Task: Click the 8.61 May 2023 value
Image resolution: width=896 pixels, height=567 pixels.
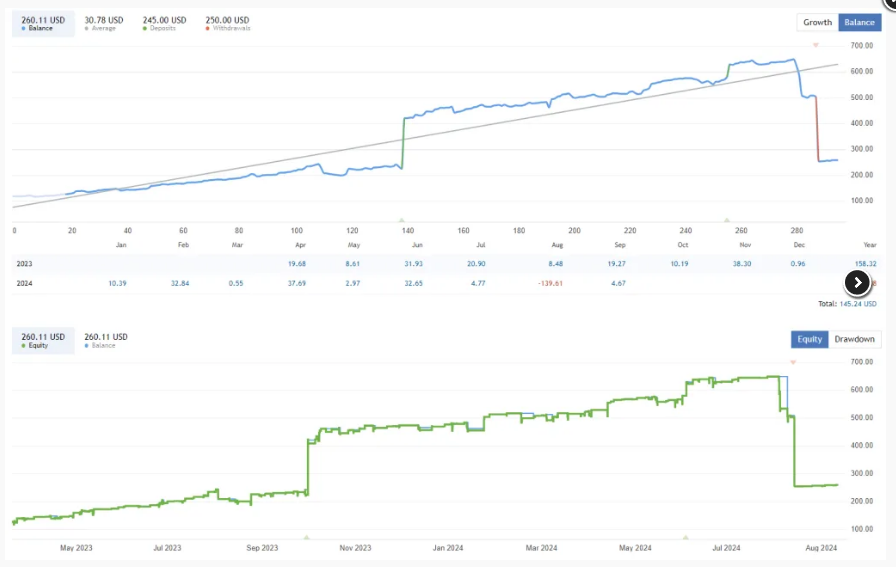Action: point(353,264)
